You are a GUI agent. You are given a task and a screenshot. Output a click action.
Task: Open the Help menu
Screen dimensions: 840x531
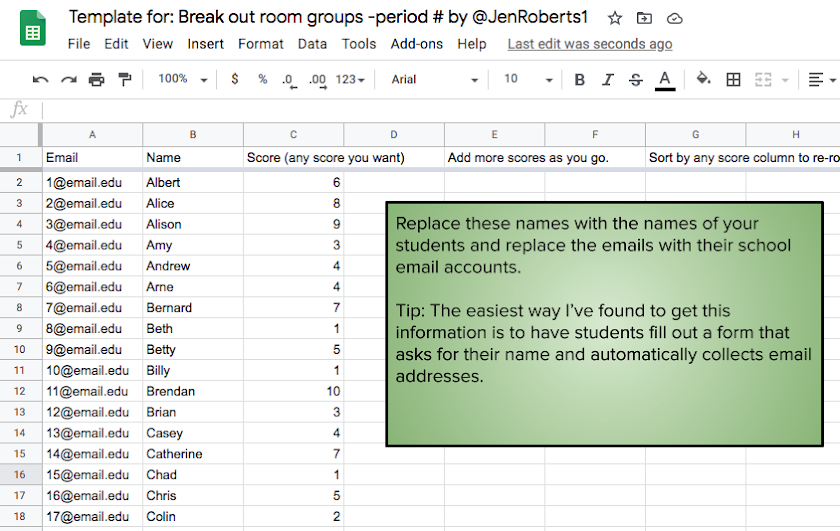pos(472,44)
